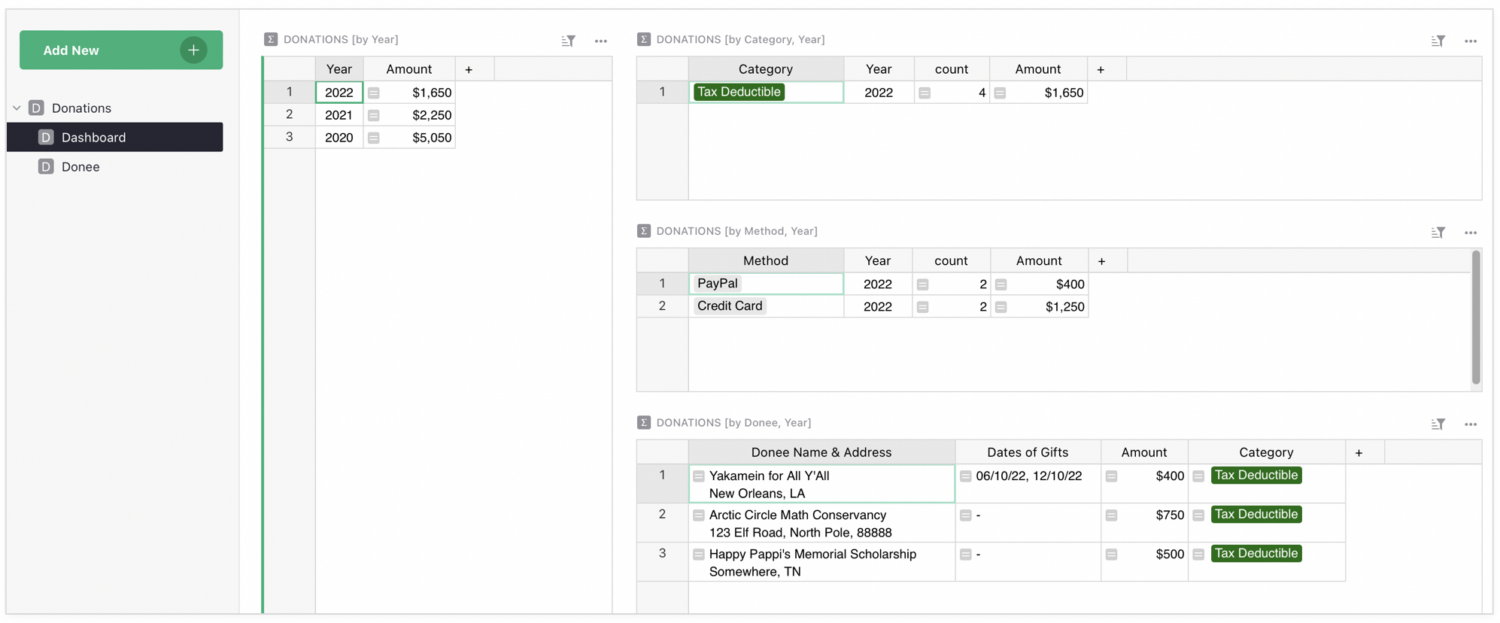1500x623 pixels.
Task: Add a column to the by Method table
Action: [1102, 261]
